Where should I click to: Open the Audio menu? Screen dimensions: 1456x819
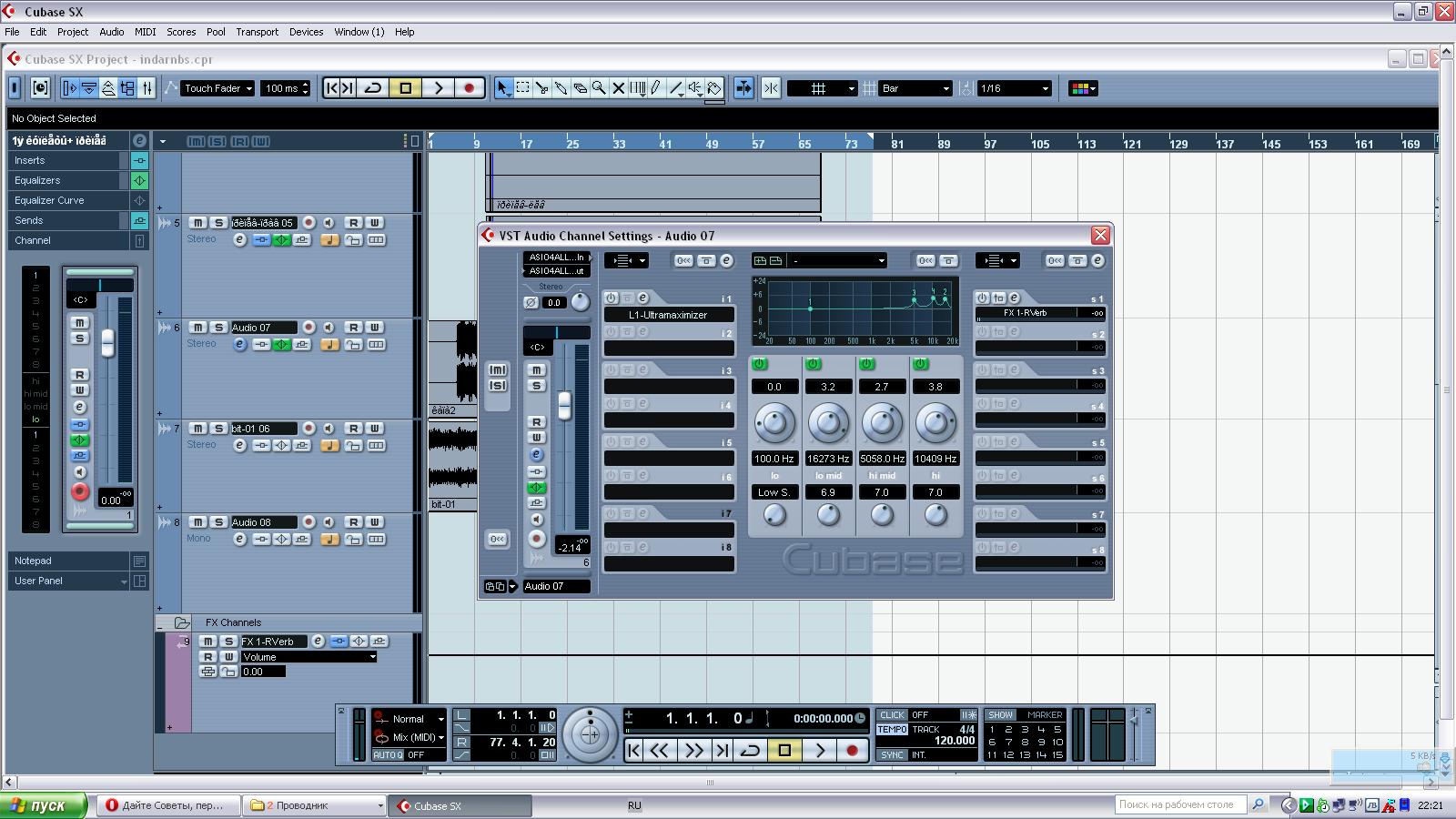click(112, 32)
